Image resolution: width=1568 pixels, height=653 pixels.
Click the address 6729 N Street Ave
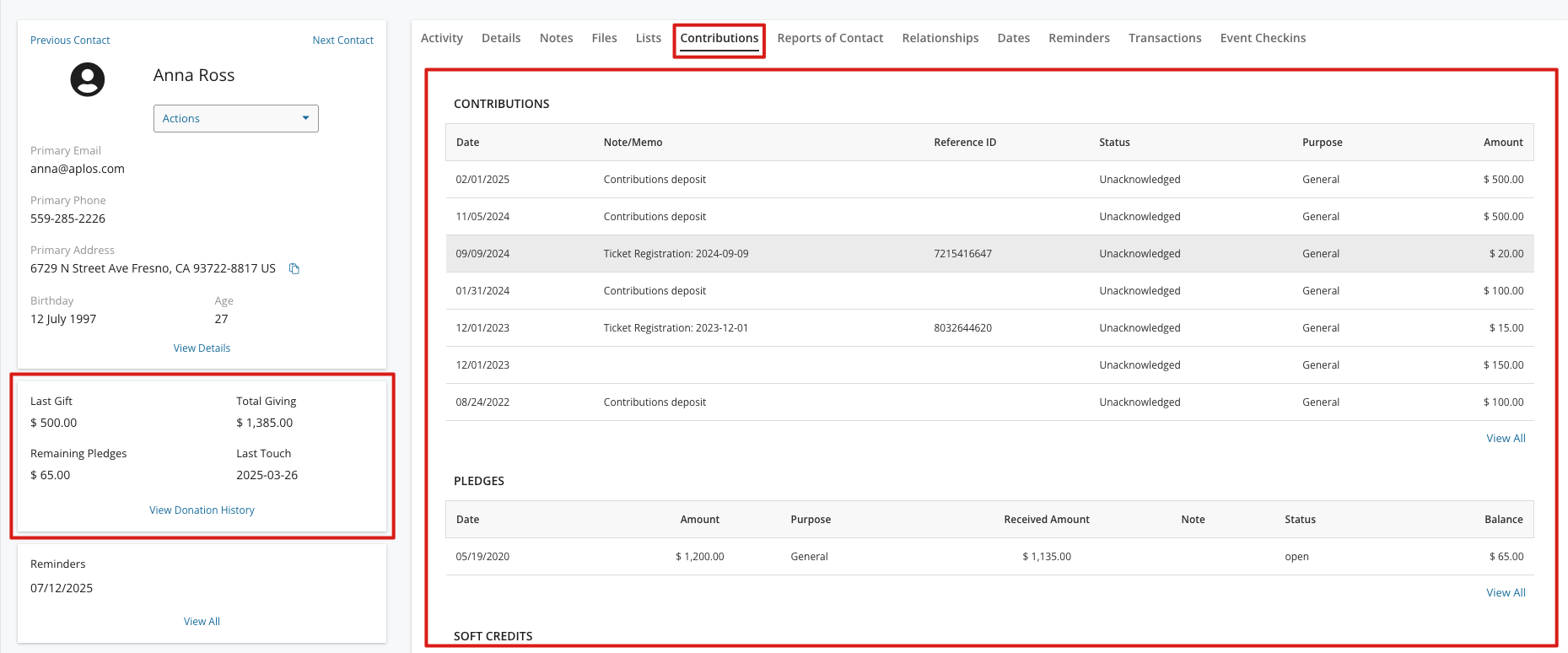click(153, 268)
